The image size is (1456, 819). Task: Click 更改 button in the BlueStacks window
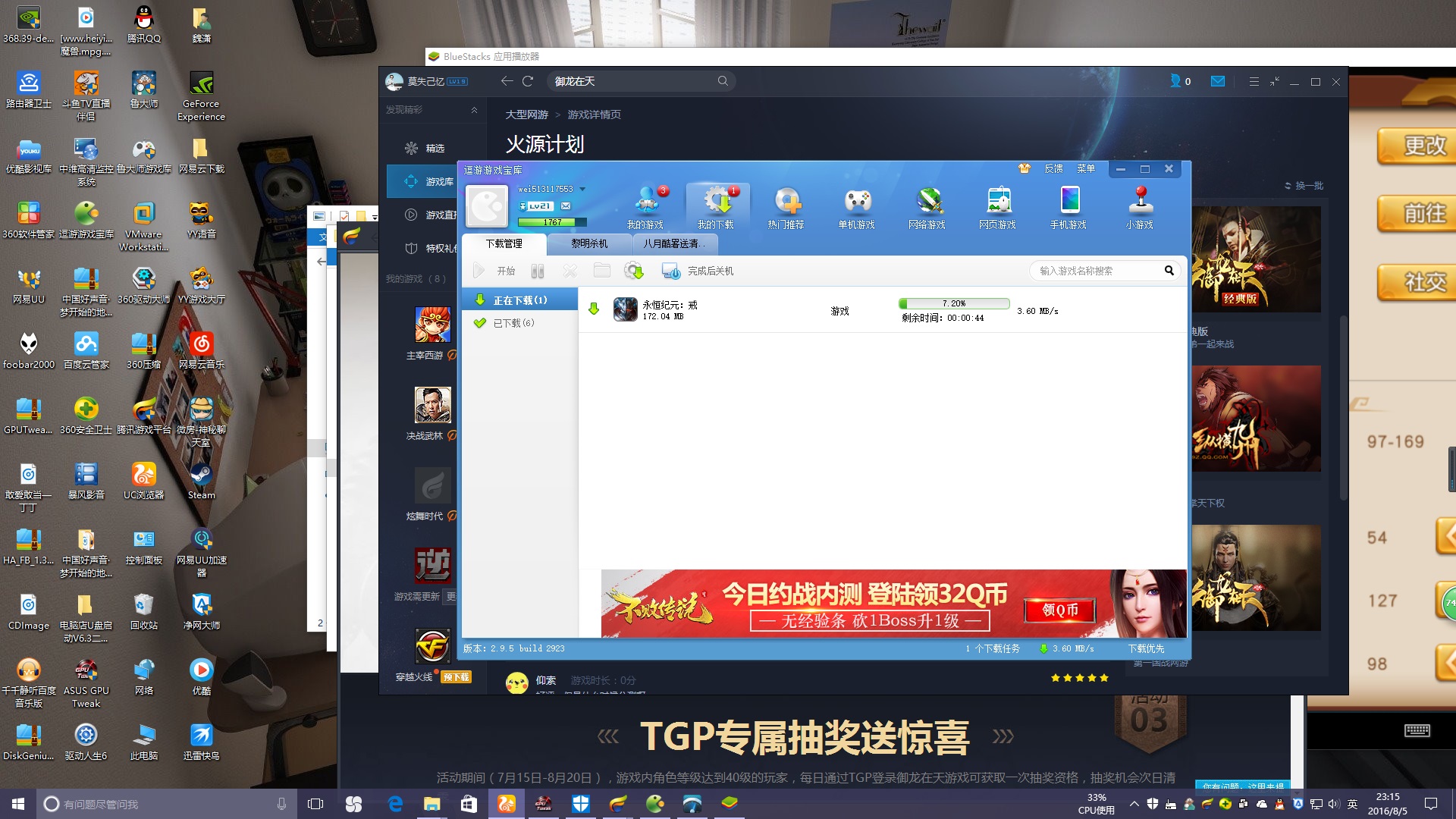coord(1417,145)
